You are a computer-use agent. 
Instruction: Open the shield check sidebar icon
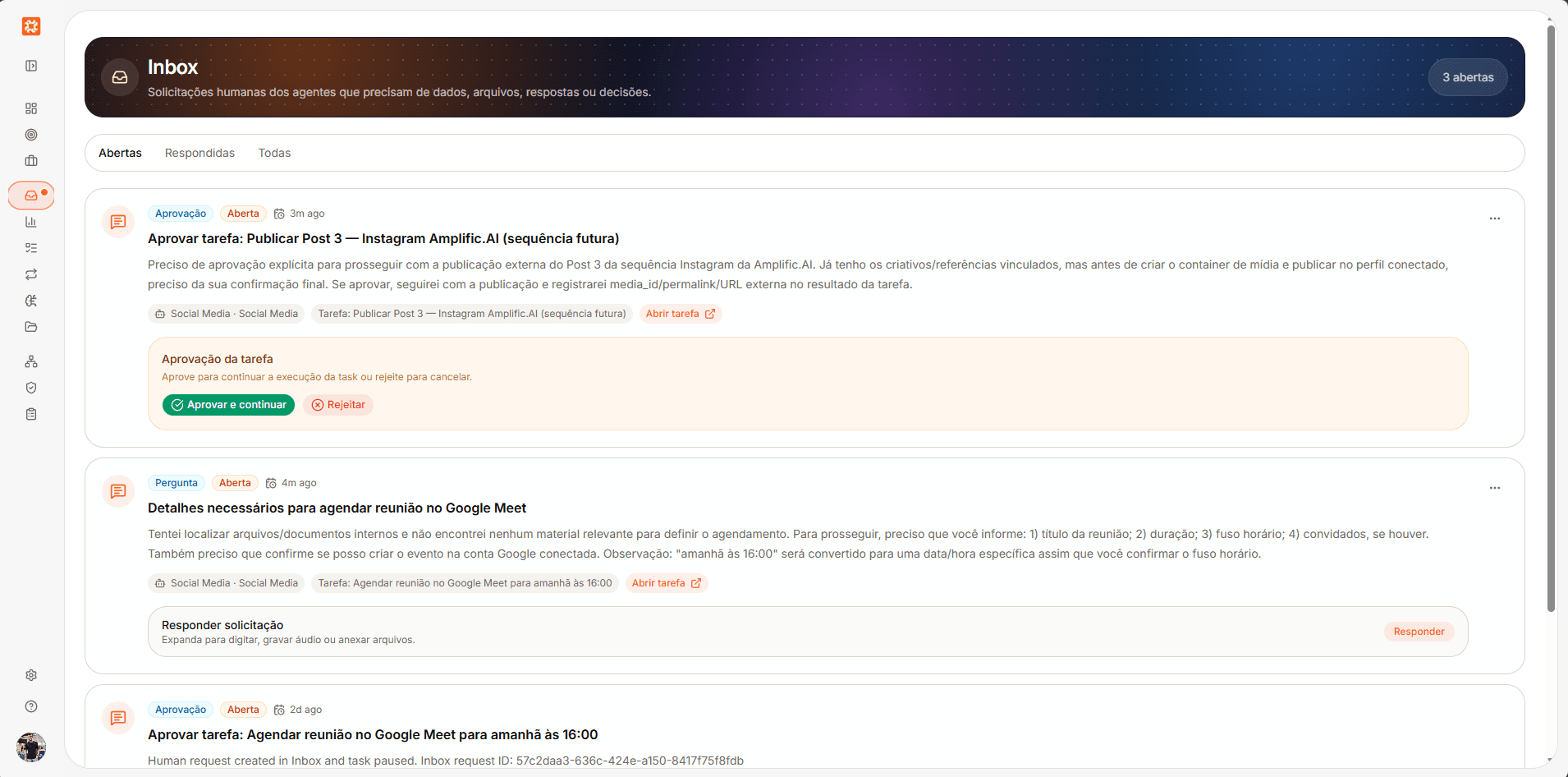click(x=31, y=388)
